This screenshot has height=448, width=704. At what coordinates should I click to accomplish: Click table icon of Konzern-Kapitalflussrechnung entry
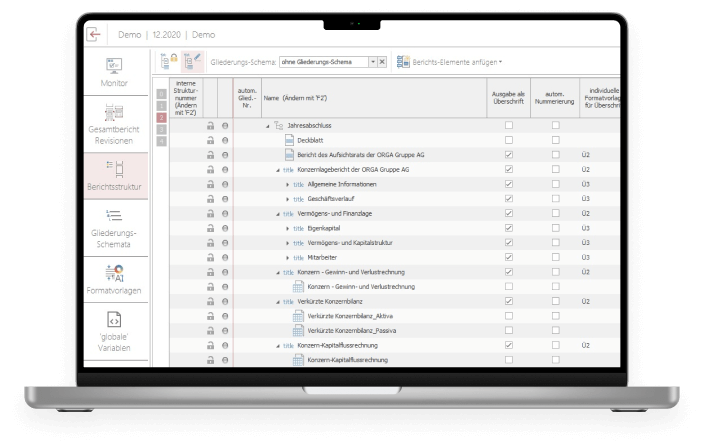298,360
